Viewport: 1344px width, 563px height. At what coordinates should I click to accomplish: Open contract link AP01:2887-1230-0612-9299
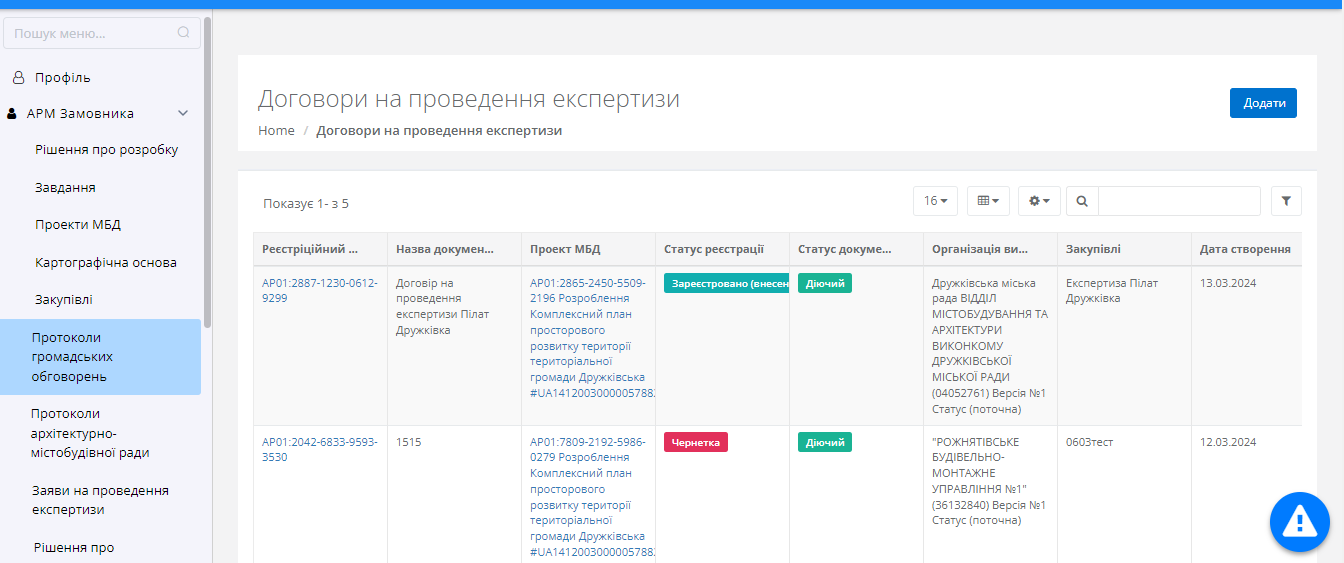click(319, 290)
